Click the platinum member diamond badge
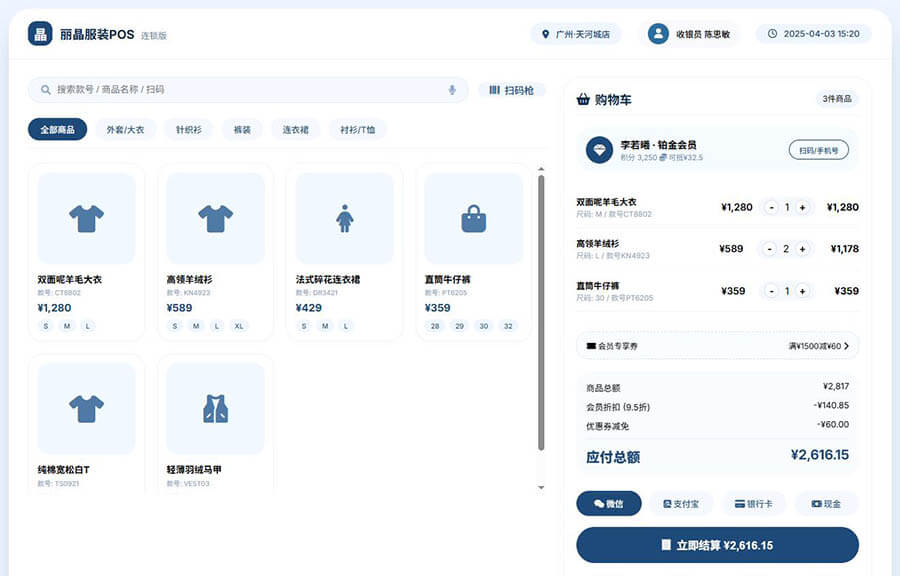This screenshot has height=576, width=900. click(599, 150)
